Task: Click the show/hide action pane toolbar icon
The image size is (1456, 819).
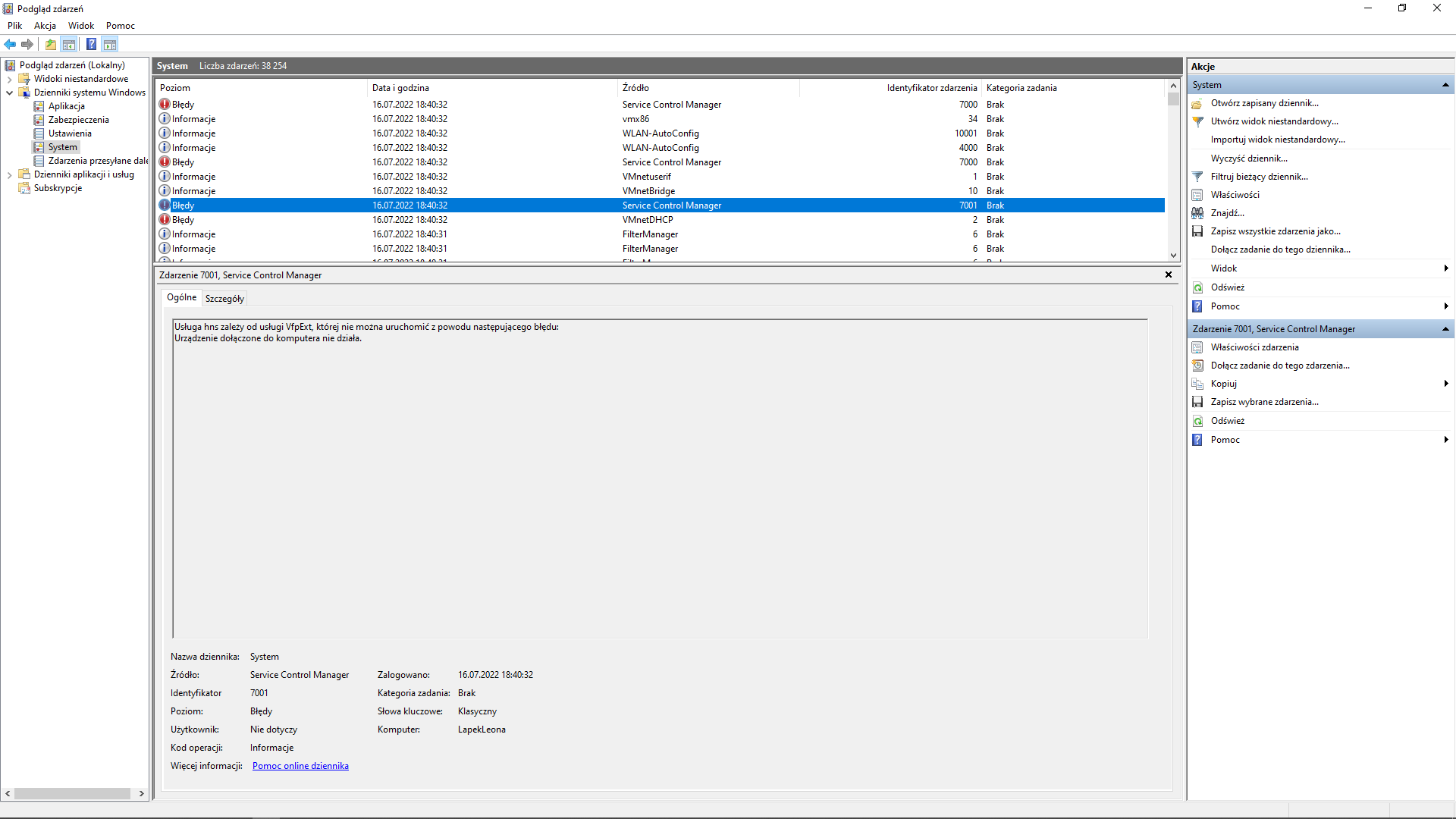Action: (x=110, y=44)
